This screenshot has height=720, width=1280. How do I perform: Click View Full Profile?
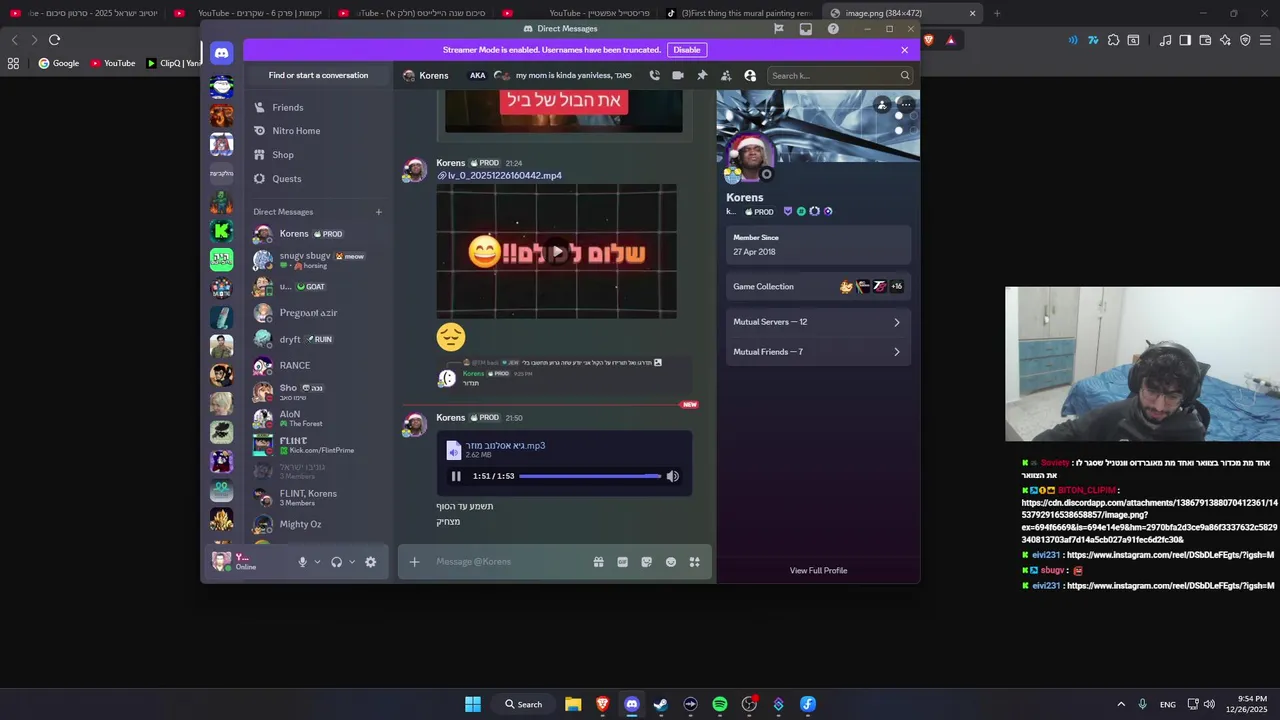[x=818, y=571]
